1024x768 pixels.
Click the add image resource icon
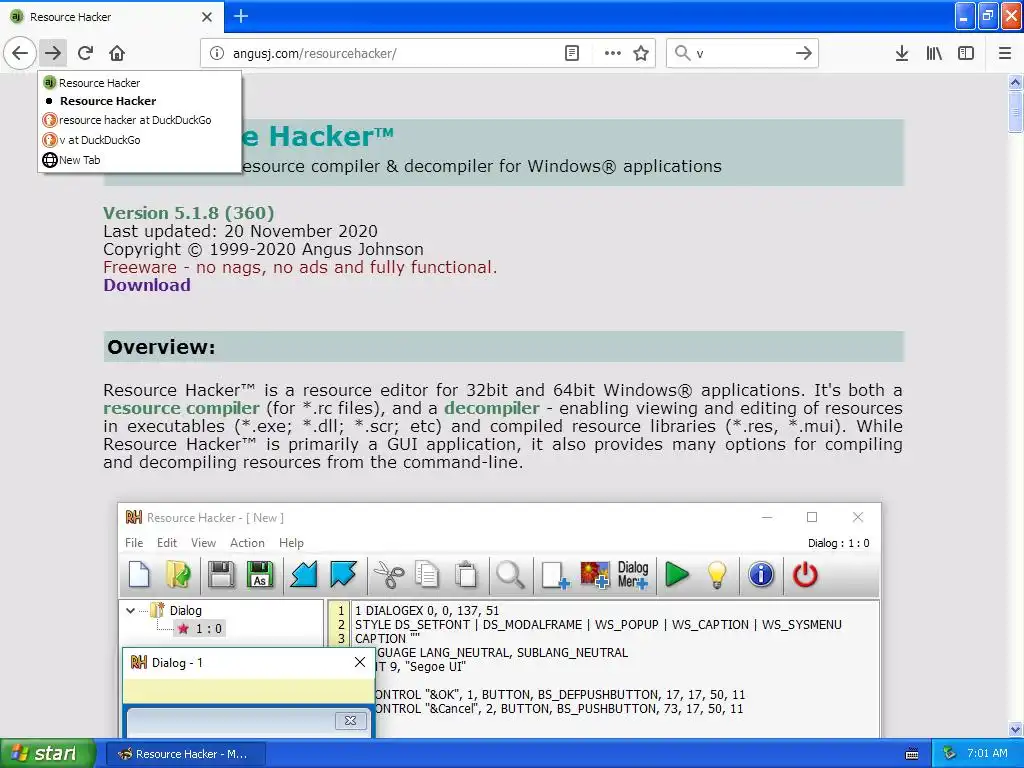tap(594, 575)
